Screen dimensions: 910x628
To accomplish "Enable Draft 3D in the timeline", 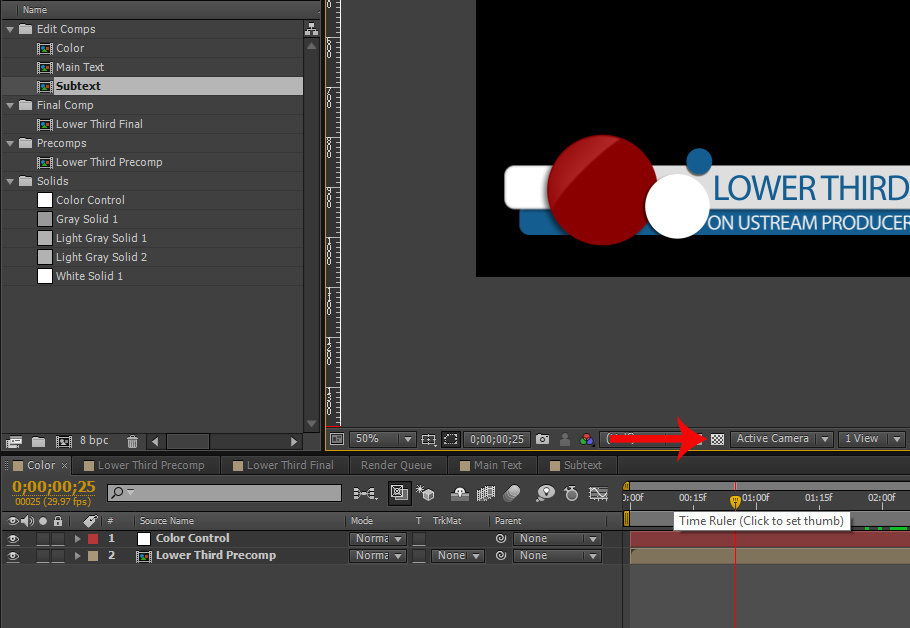I will click(425, 493).
